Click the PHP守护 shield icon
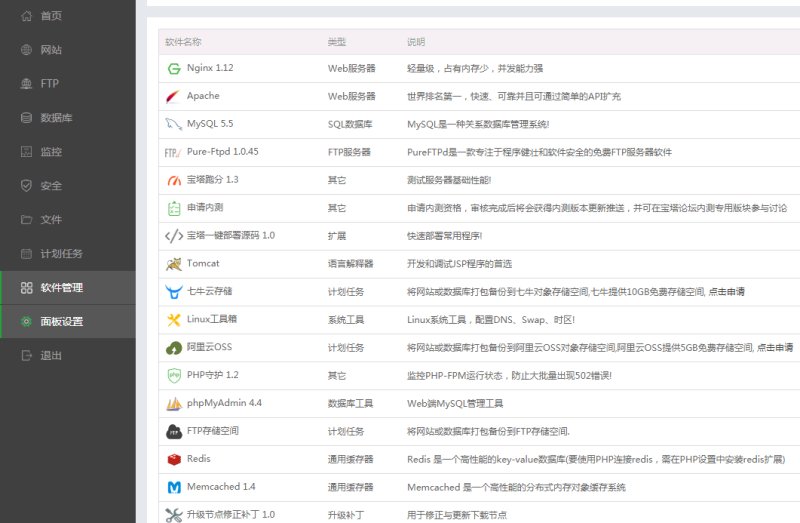800x523 pixels. (174, 376)
